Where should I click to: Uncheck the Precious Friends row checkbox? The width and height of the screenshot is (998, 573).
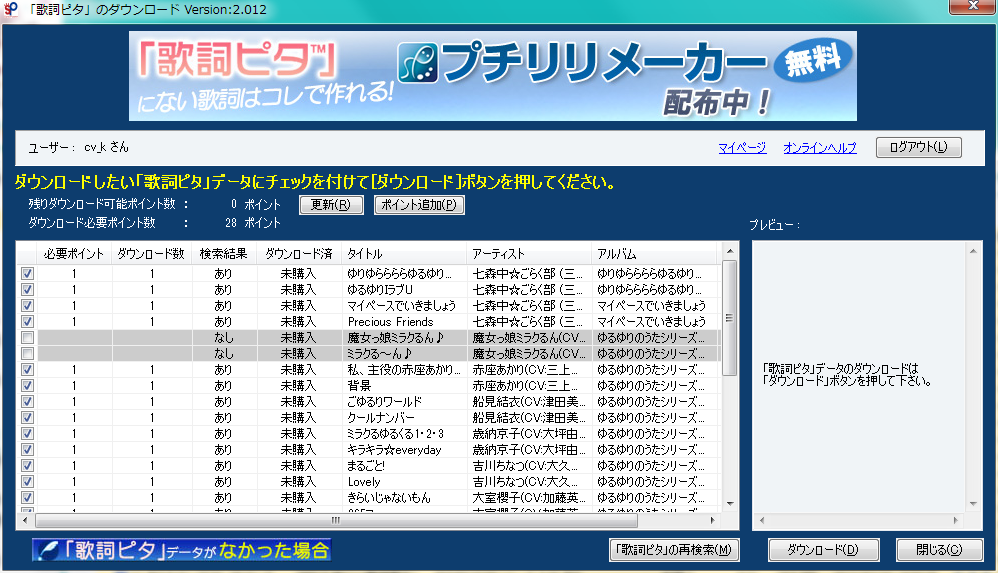click(x=27, y=322)
